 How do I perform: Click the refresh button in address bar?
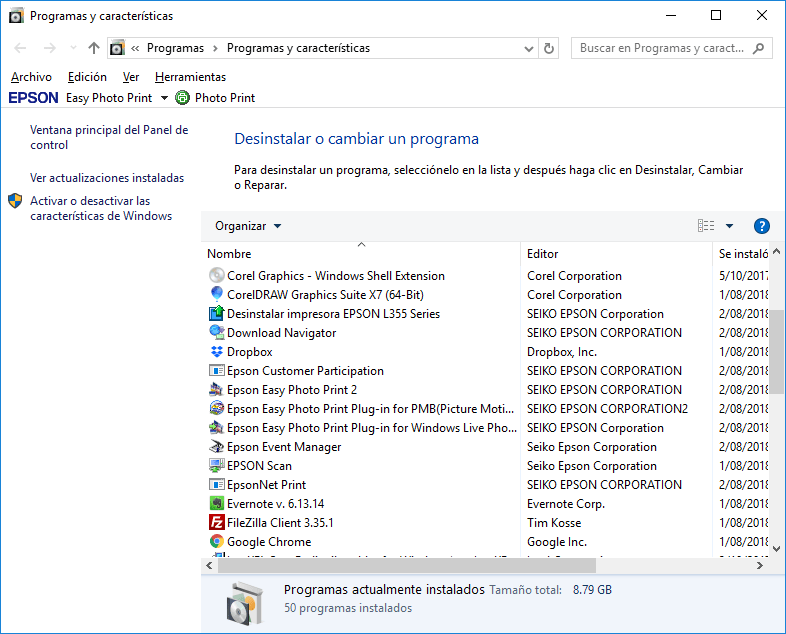(549, 48)
